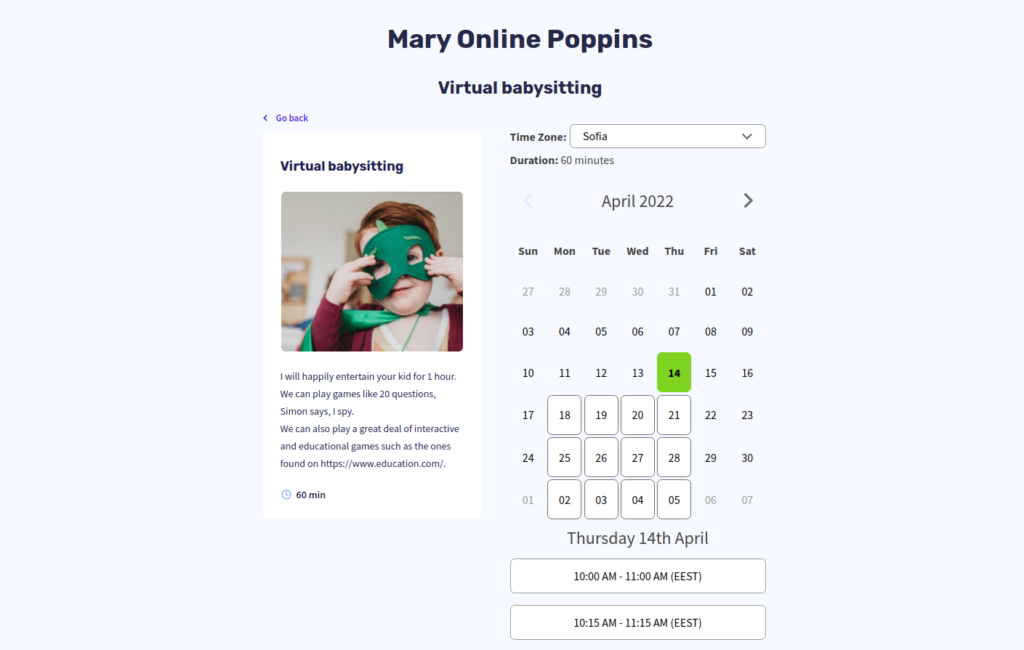Click the Go back chevron icon
Viewport: 1024px width, 650px height.
click(x=265, y=118)
